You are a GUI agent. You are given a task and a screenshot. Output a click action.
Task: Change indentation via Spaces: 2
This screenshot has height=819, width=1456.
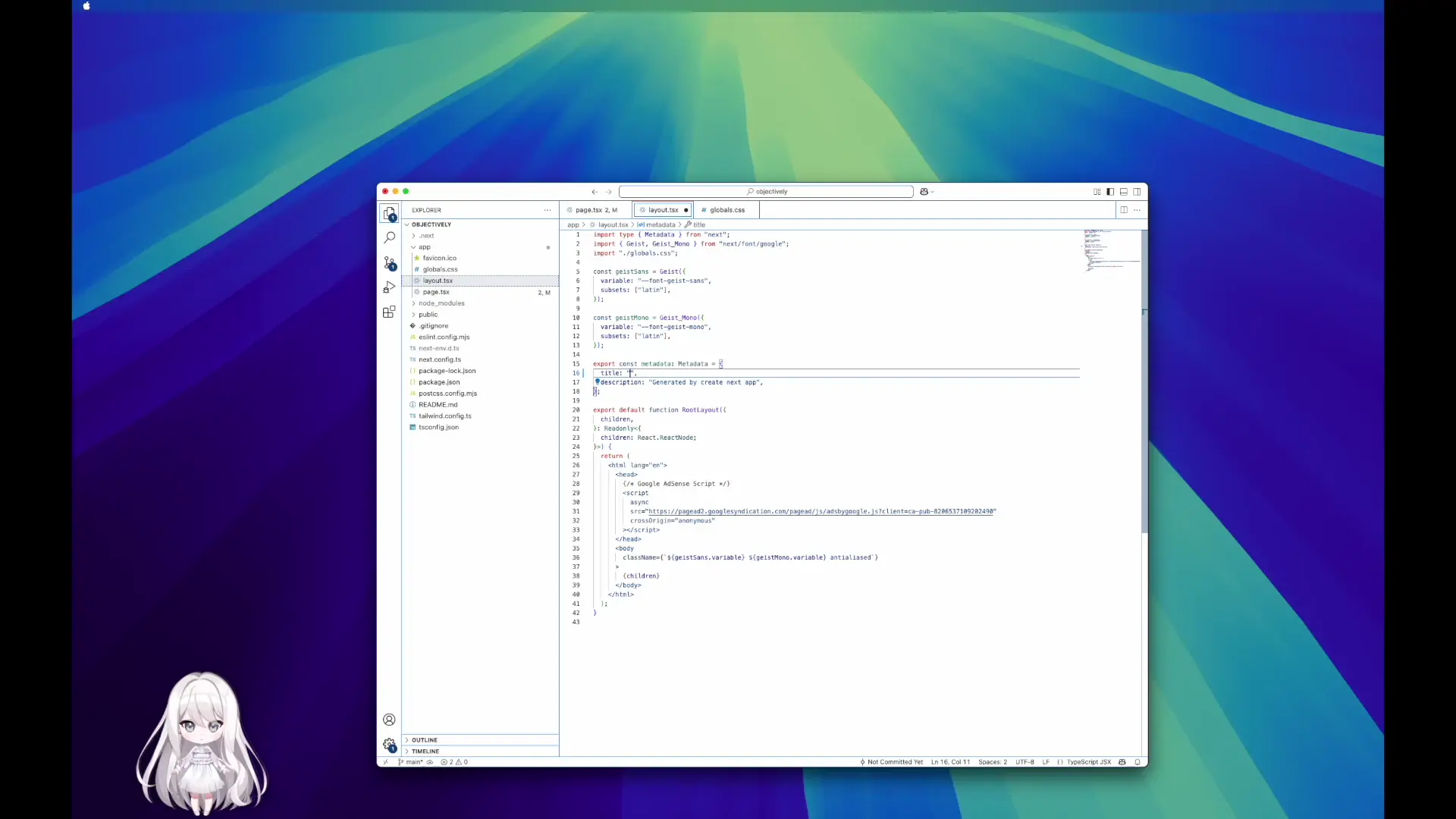point(993,762)
